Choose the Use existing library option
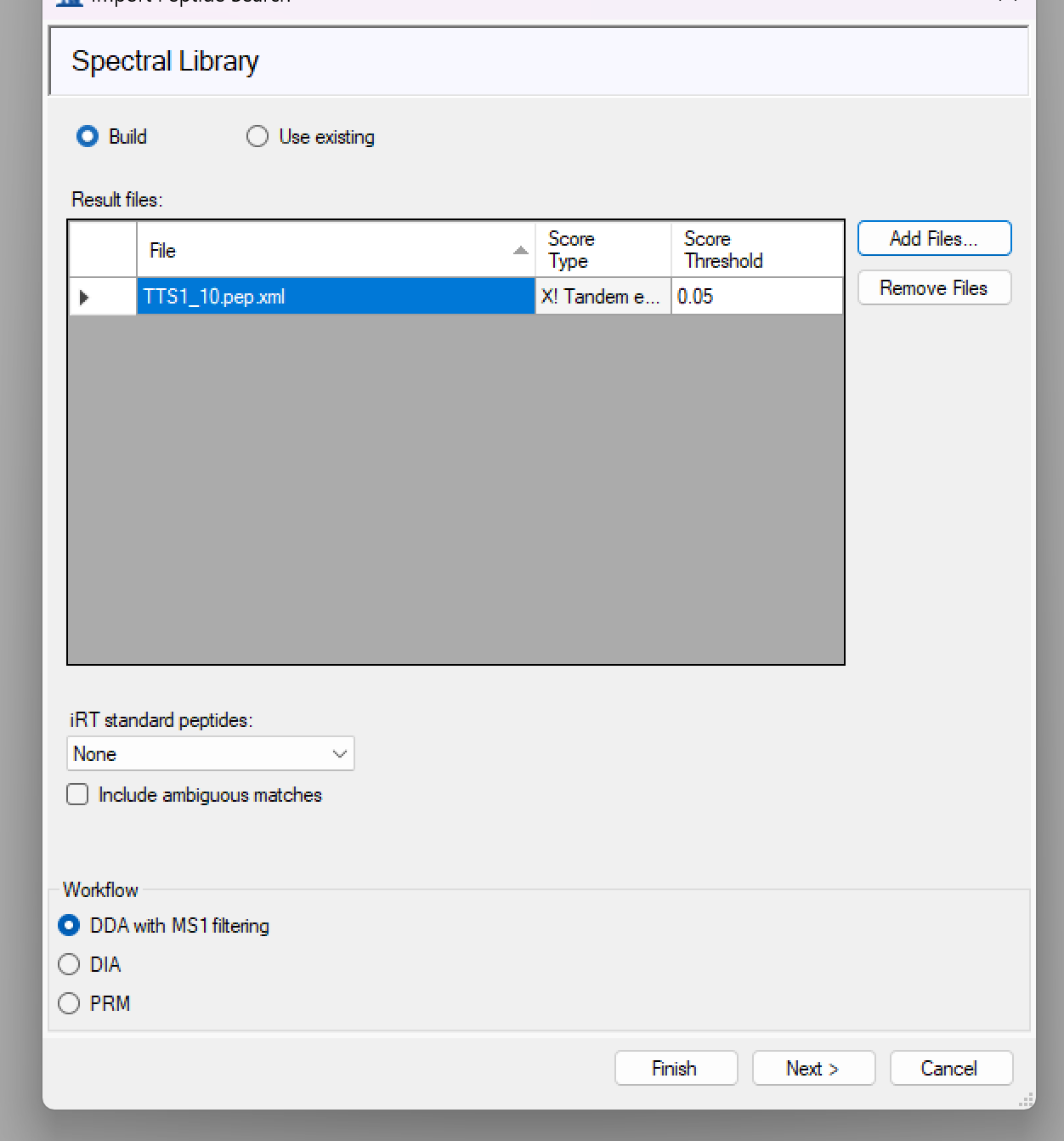The image size is (1064, 1141). 258,137
